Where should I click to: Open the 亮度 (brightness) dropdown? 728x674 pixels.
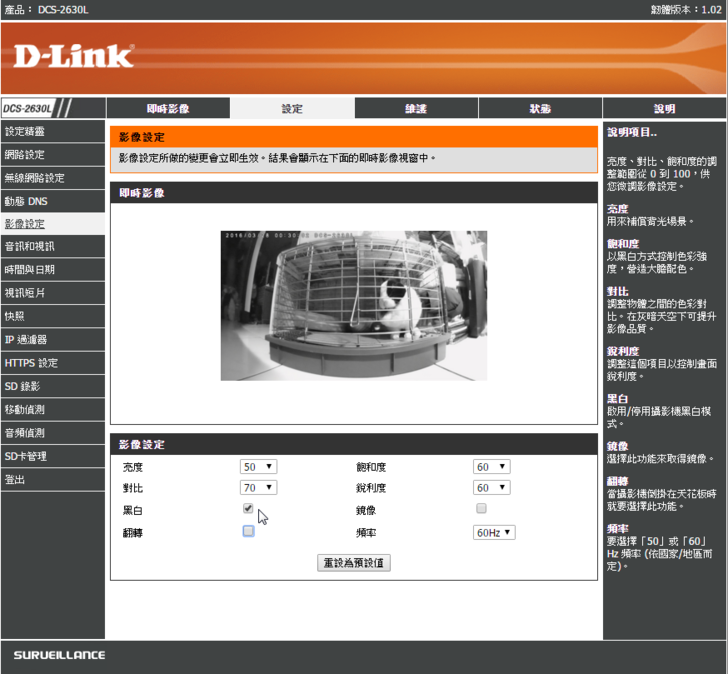tap(258, 467)
